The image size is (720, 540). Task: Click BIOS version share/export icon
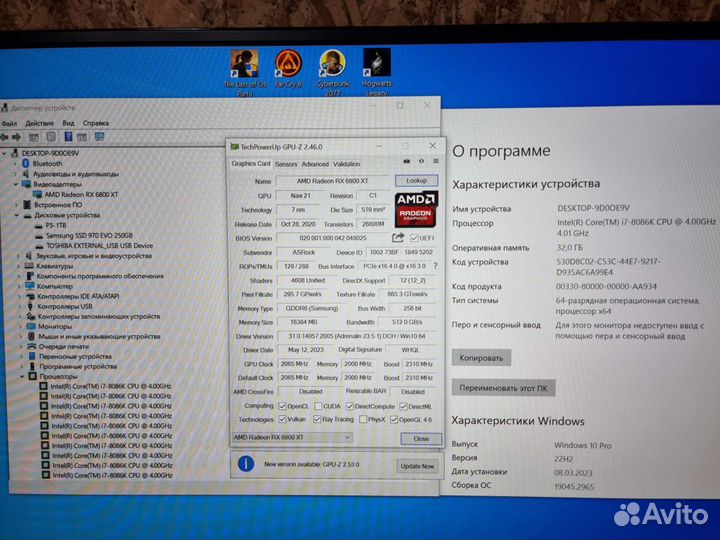pos(398,238)
